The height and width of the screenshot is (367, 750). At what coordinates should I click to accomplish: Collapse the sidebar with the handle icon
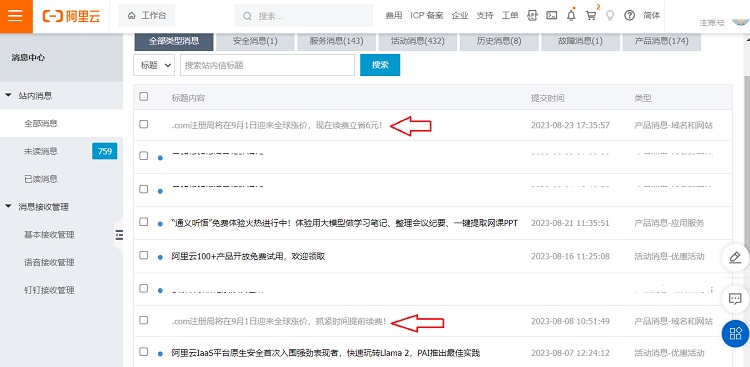119,234
